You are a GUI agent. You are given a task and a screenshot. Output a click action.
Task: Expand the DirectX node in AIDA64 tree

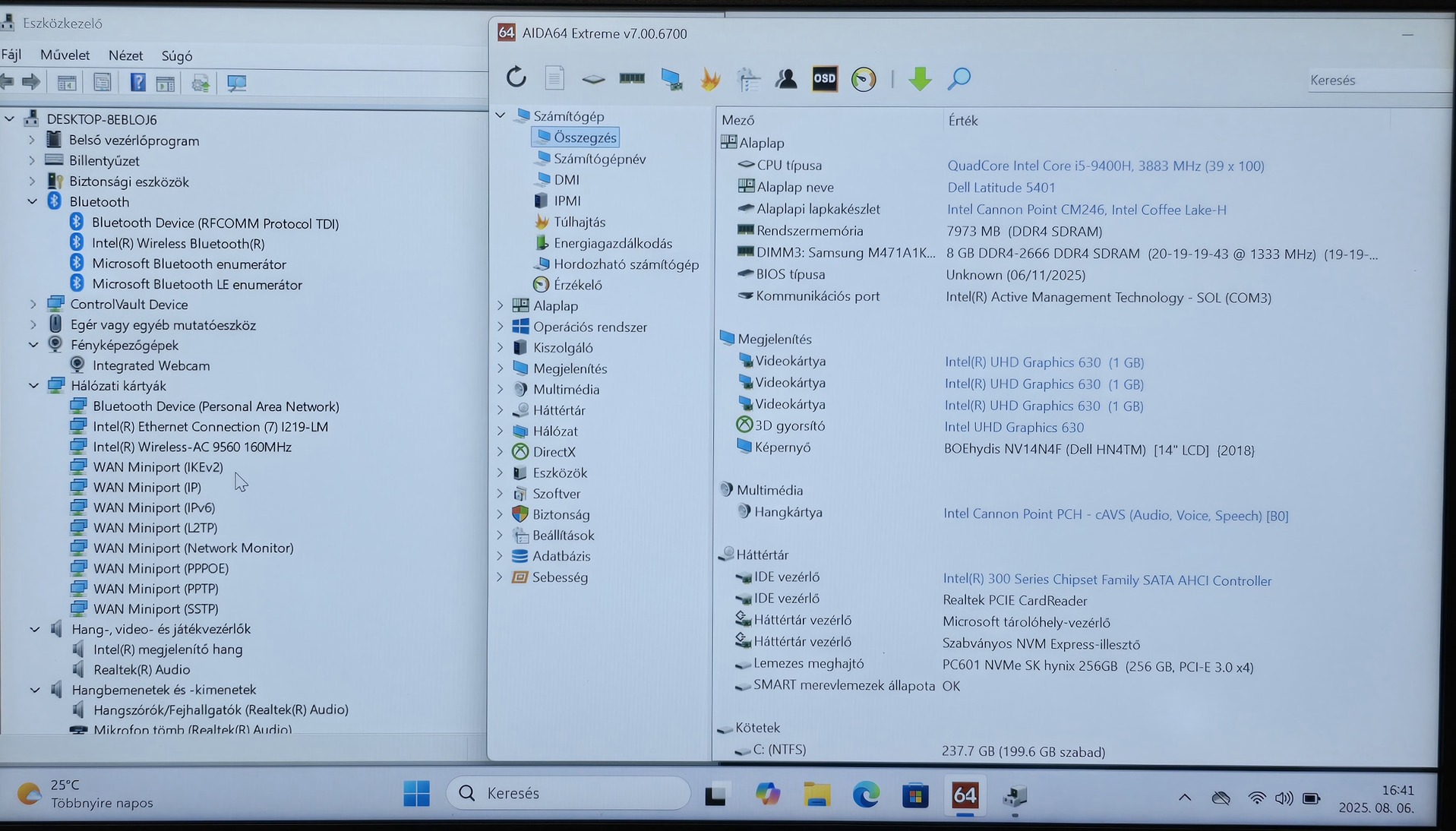(501, 452)
